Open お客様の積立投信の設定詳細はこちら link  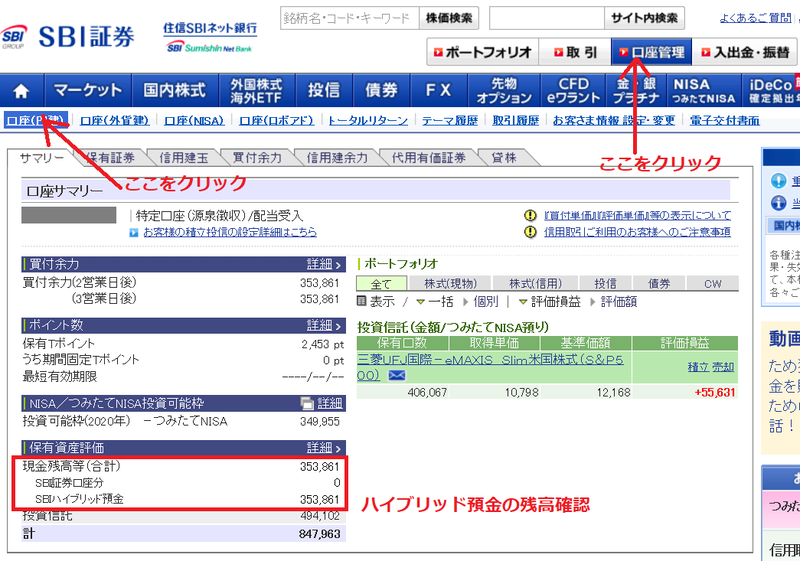click(x=230, y=233)
